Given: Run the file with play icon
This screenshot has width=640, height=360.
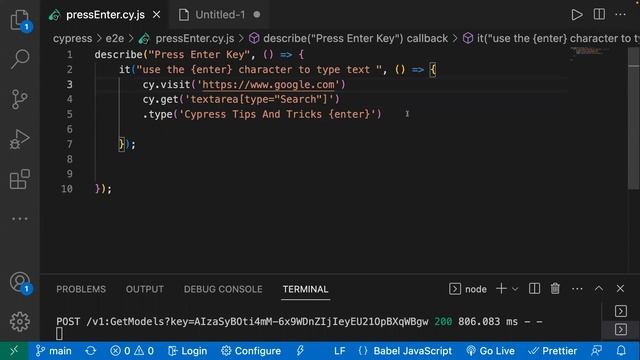Looking at the screenshot, I should pyautogui.click(x=577, y=15).
